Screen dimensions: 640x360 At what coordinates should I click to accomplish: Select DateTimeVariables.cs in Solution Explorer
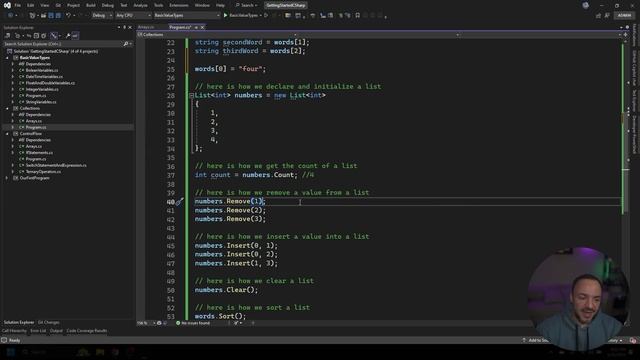pyautogui.click(x=44, y=77)
